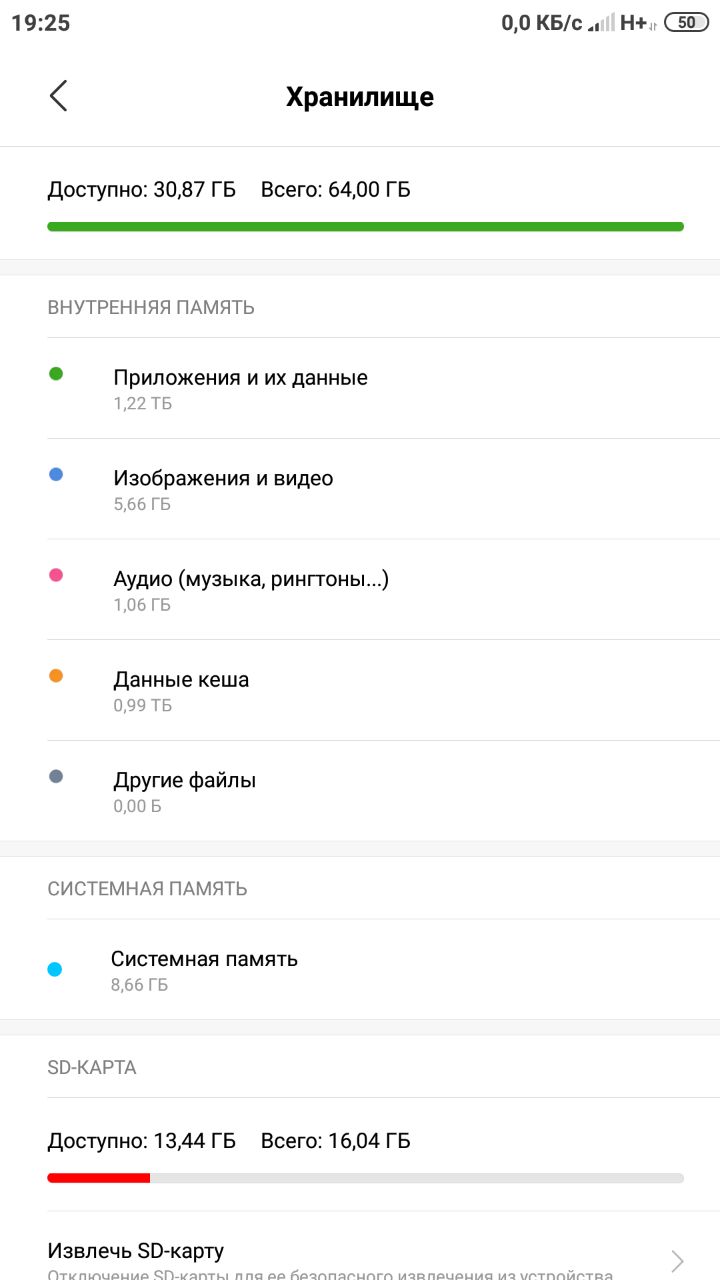Open the chevron next to Извлечь SD-карту
This screenshot has height=1280, width=720.
678,1260
